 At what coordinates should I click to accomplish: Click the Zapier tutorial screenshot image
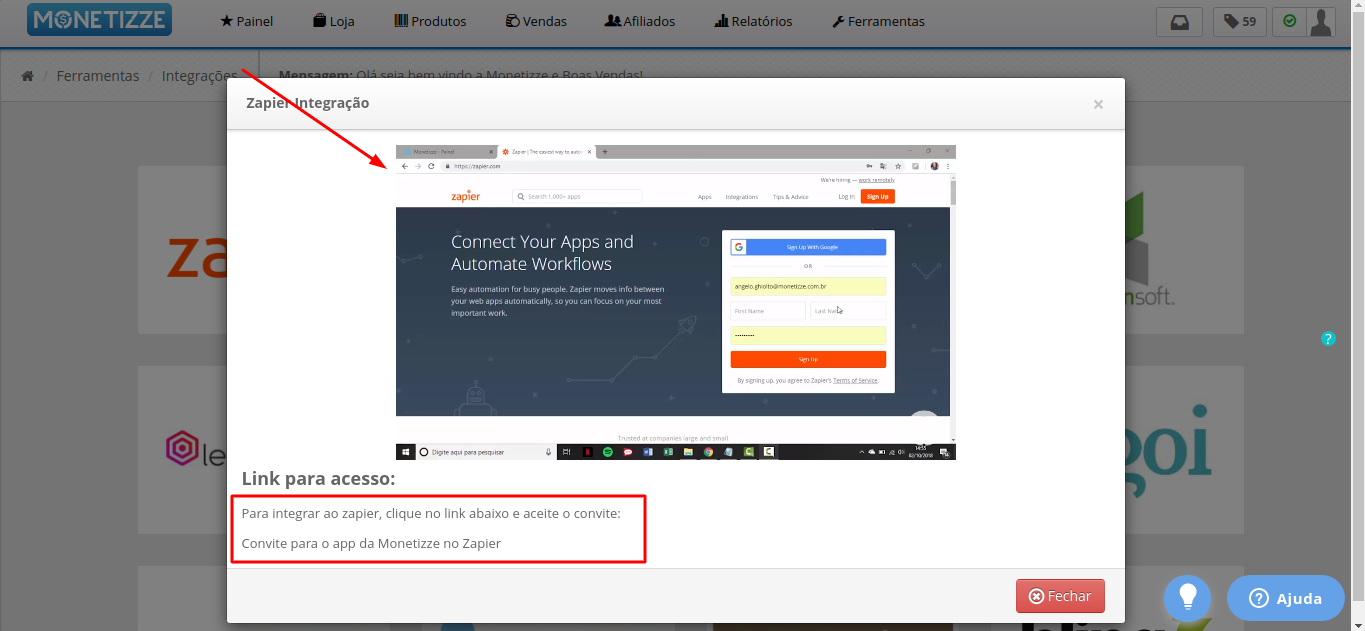[676, 302]
